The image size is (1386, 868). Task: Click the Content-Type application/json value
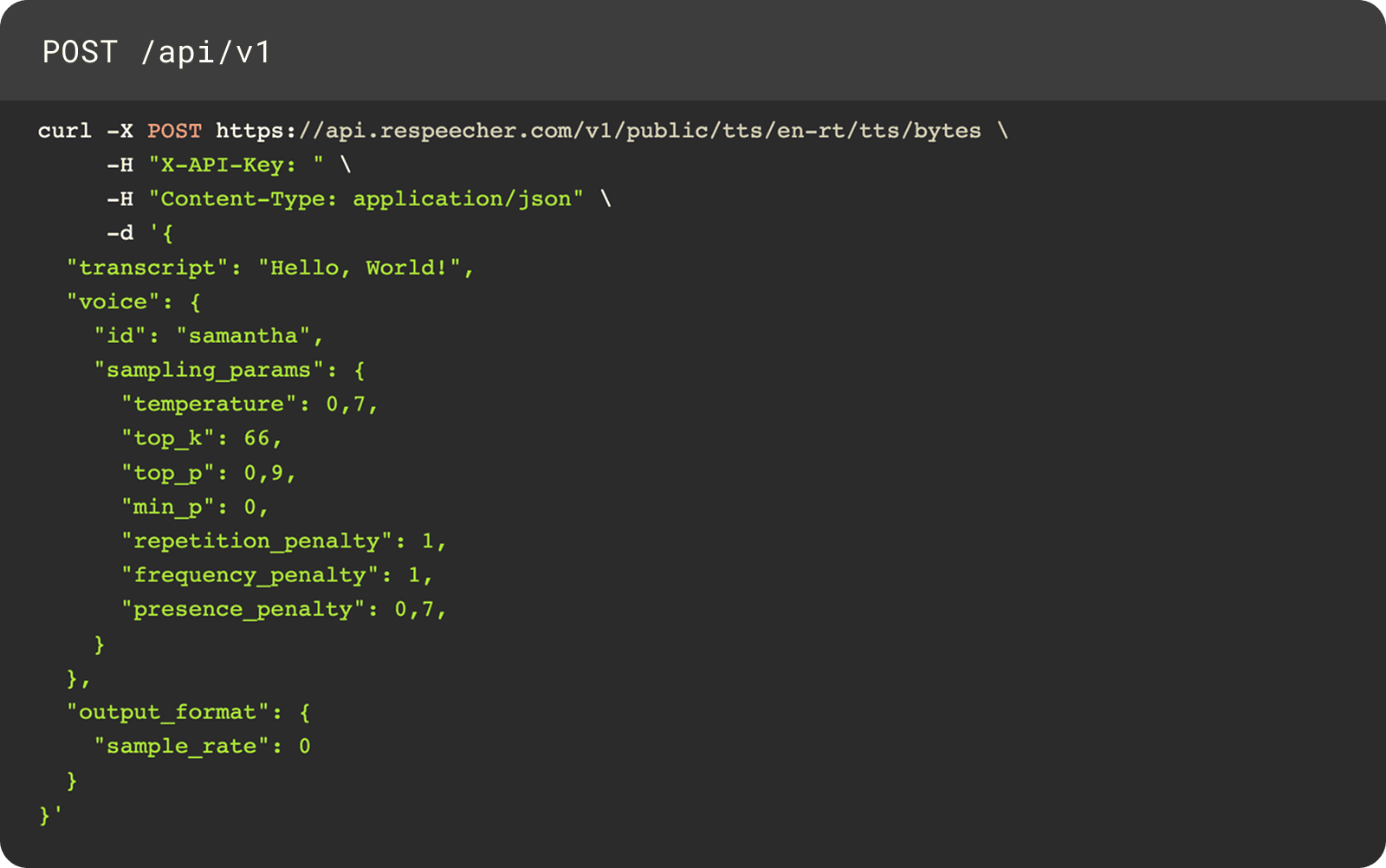coord(465,198)
